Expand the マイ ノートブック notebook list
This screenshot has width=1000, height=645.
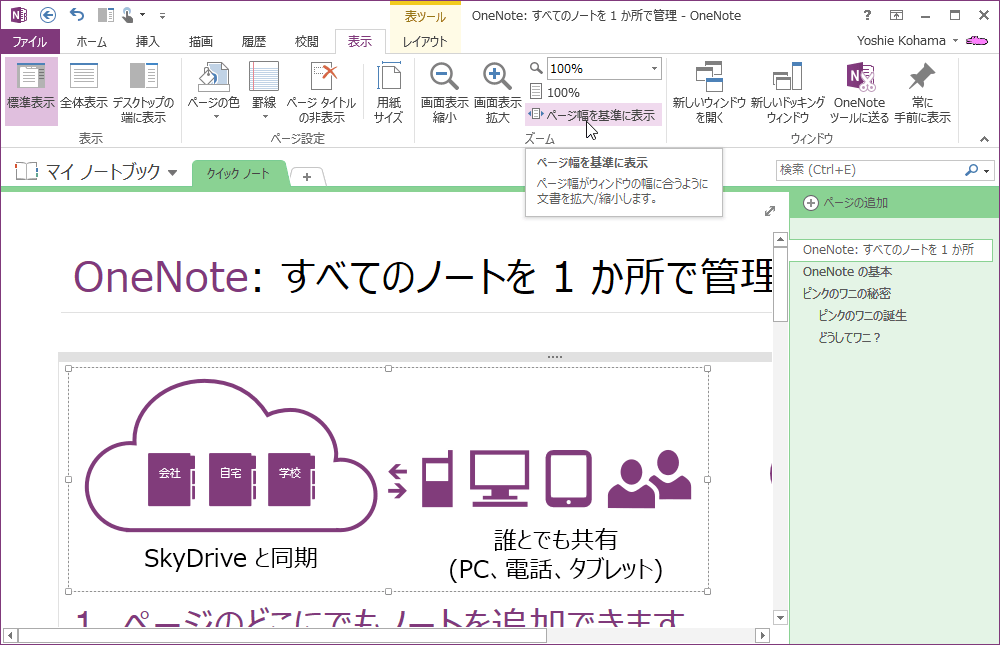tap(96, 171)
